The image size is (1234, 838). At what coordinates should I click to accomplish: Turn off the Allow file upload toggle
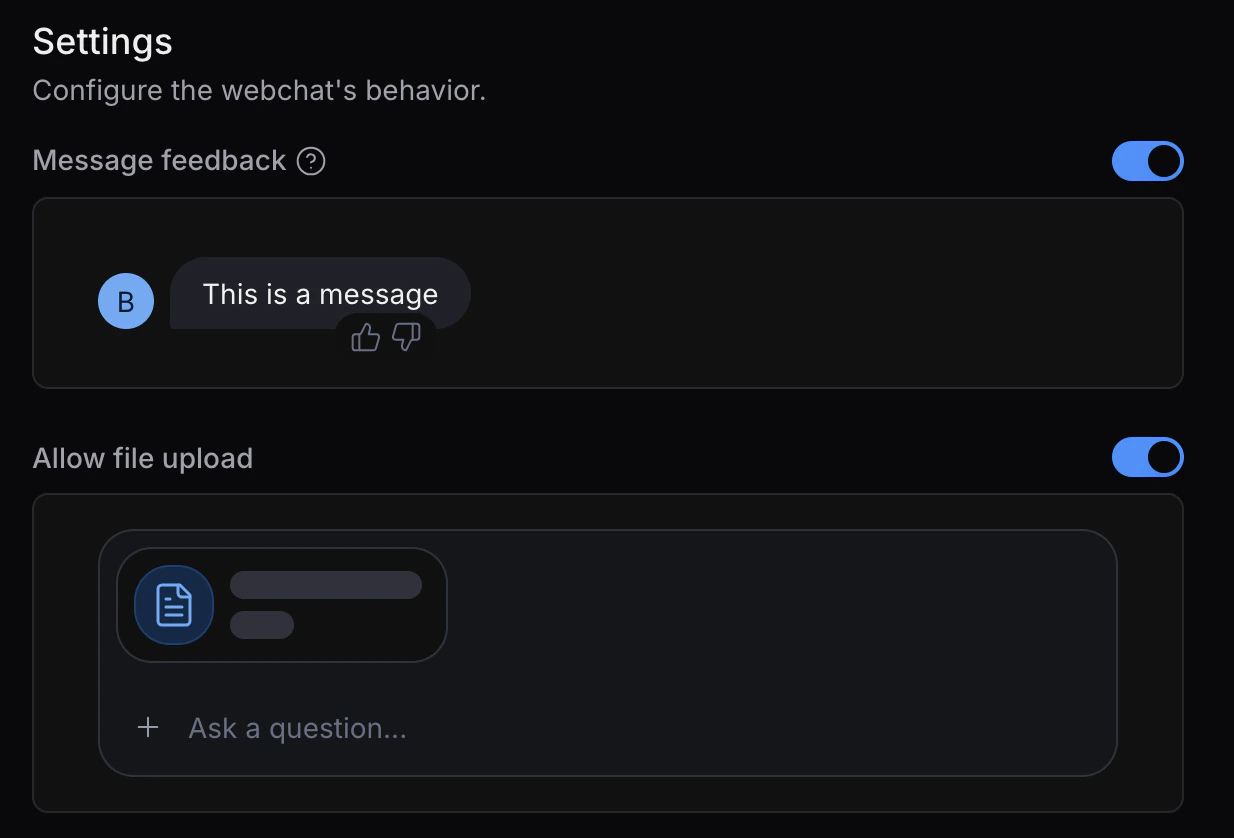[1148, 457]
